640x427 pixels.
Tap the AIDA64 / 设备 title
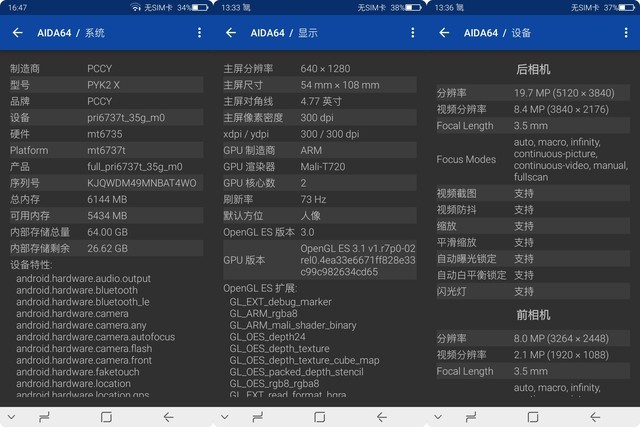pyautogui.click(x=497, y=33)
